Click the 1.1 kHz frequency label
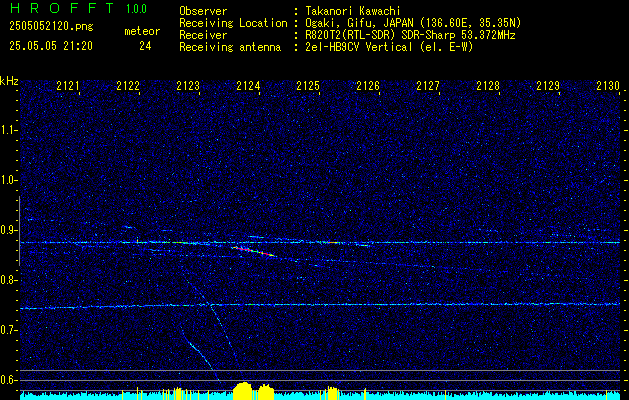The height and width of the screenshot is (400, 629). 8,130
